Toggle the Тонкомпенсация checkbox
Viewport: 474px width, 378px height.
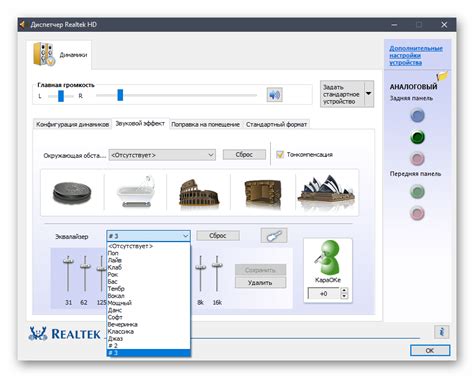click(280, 154)
